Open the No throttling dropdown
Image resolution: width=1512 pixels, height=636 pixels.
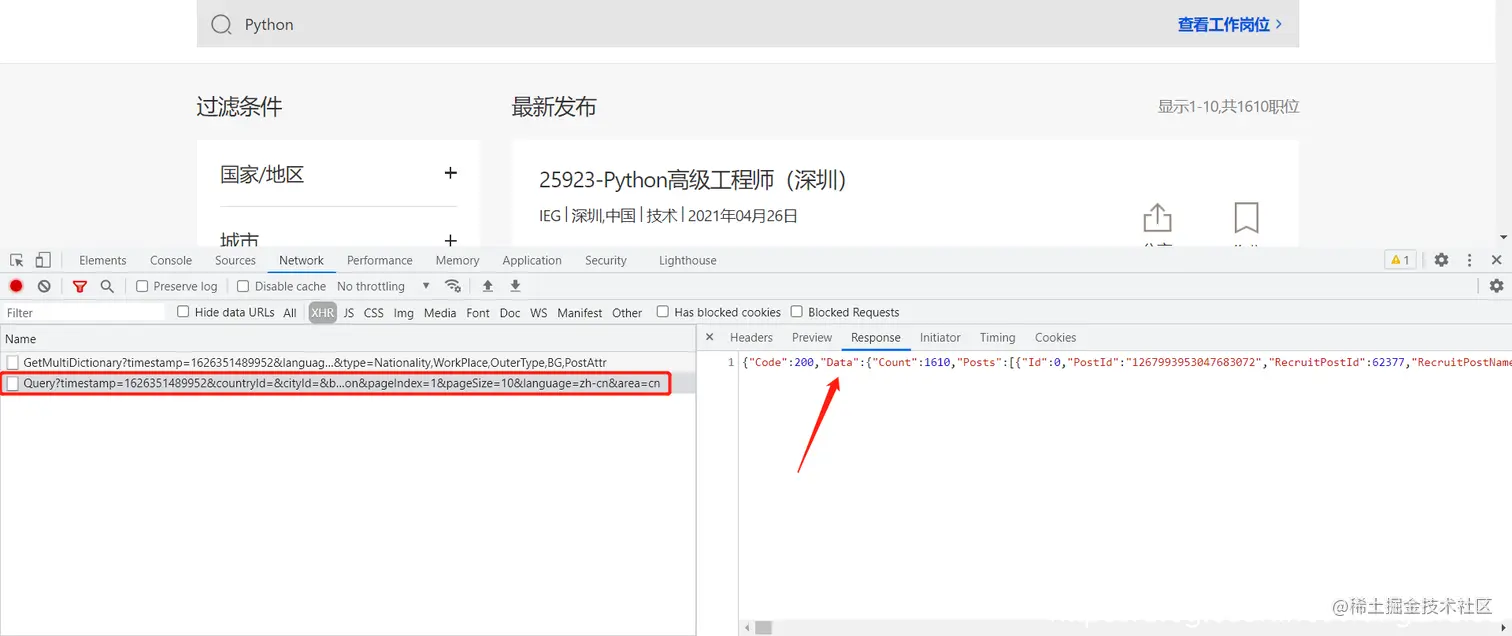(384, 286)
